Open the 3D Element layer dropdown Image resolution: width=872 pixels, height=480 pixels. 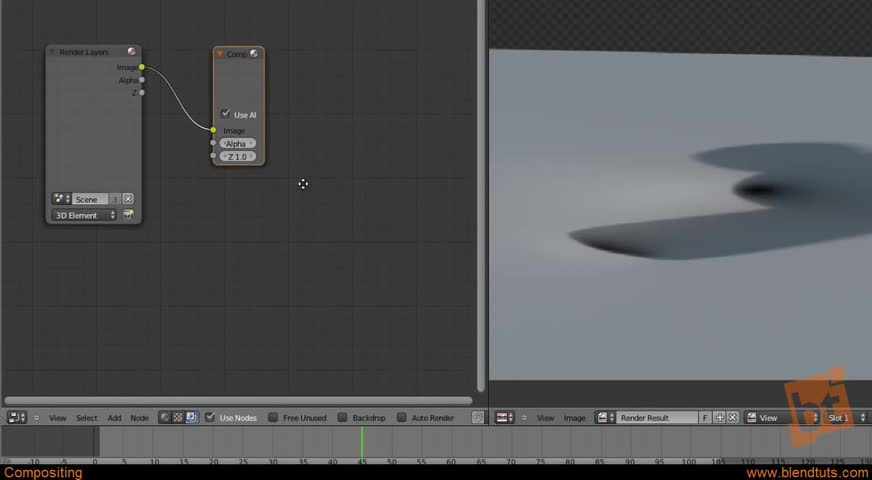tap(84, 215)
